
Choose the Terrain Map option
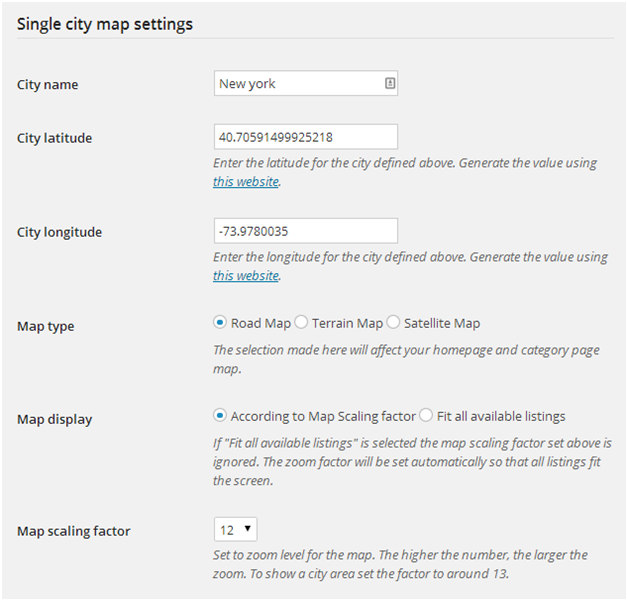tap(302, 323)
